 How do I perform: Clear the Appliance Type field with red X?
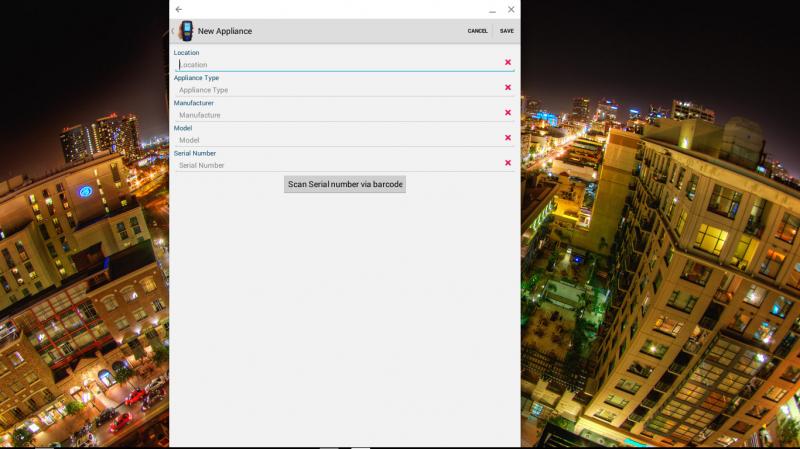(x=508, y=87)
